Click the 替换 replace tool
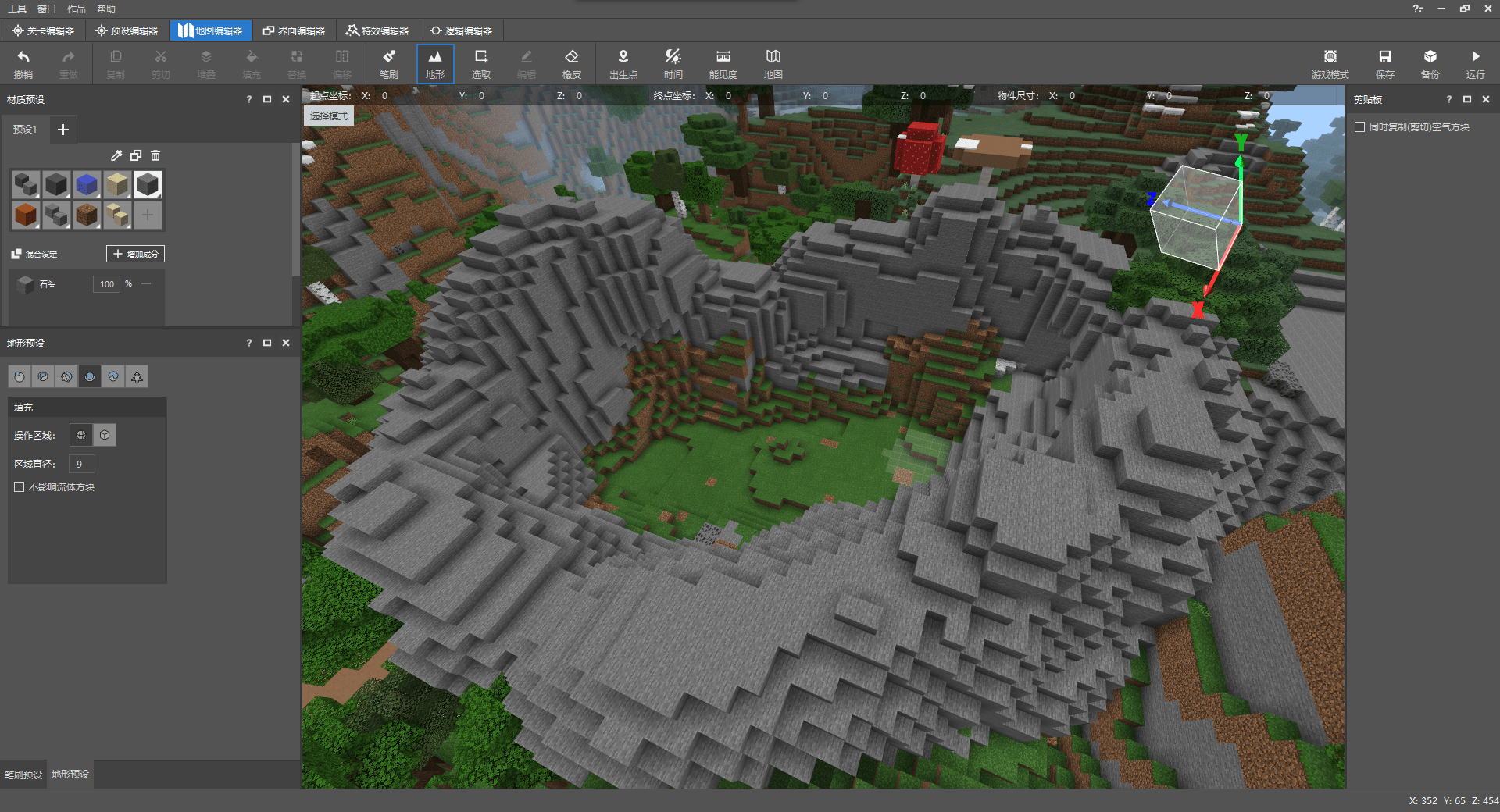Image resolution: width=1500 pixels, height=812 pixels. click(x=297, y=64)
